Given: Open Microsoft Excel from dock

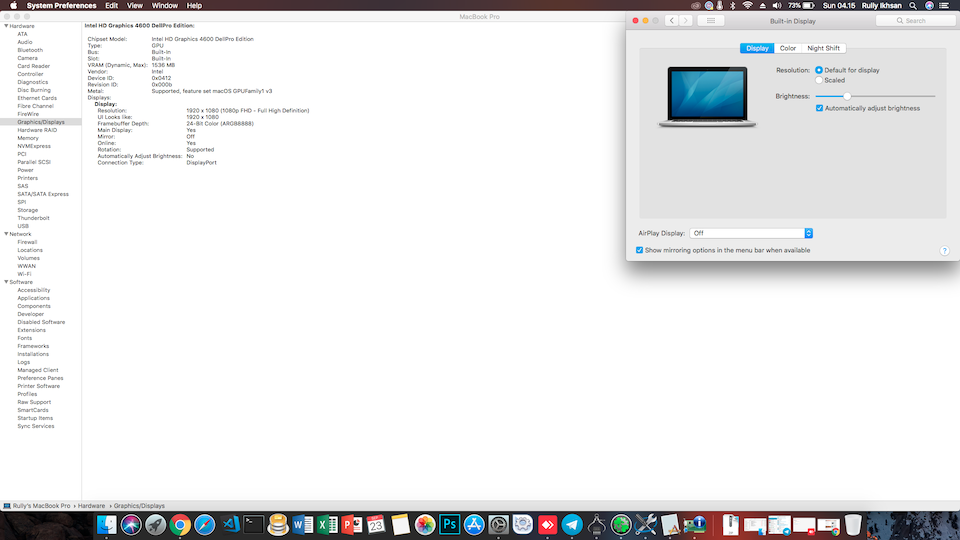Looking at the screenshot, I should point(327,525).
